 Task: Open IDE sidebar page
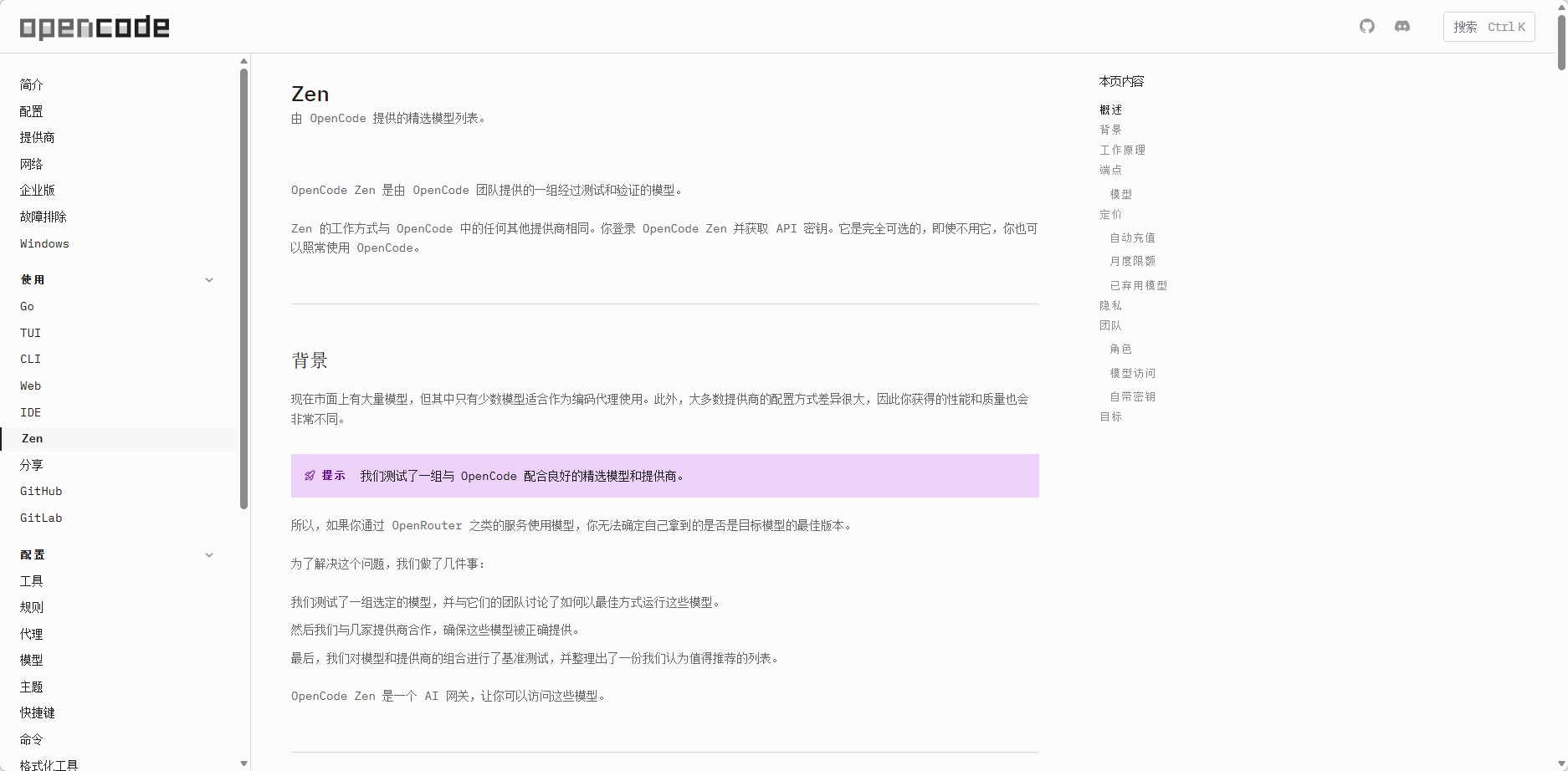coord(31,412)
